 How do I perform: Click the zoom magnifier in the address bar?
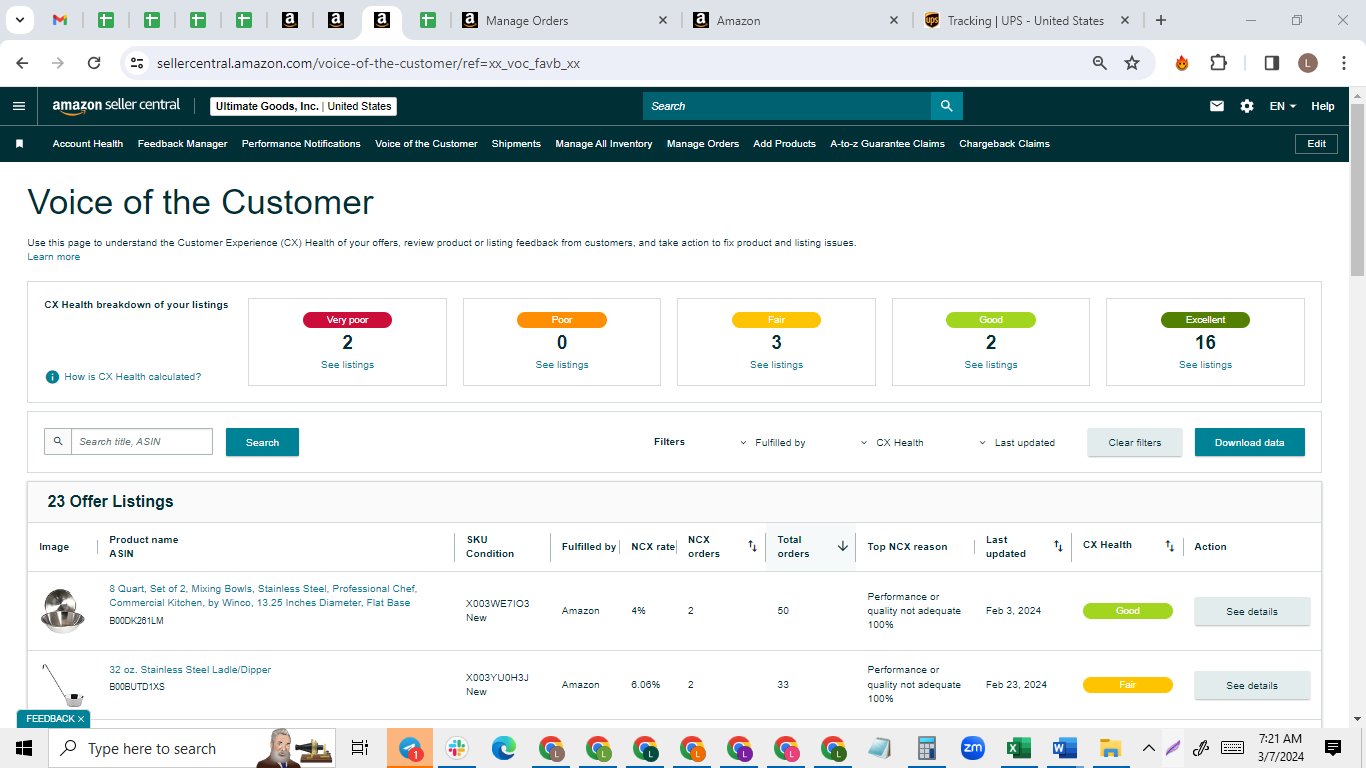[x=1100, y=63]
